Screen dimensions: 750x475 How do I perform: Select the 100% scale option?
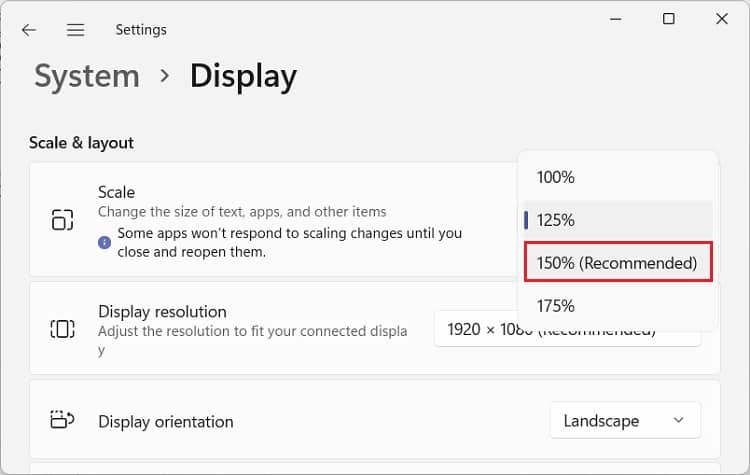pyautogui.click(x=556, y=177)
